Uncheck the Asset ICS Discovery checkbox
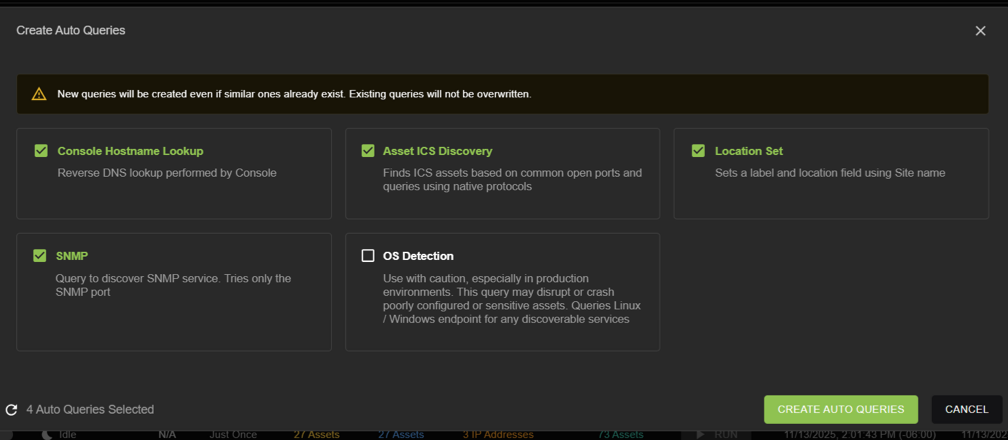1008x440 pixels. (368, 151)
